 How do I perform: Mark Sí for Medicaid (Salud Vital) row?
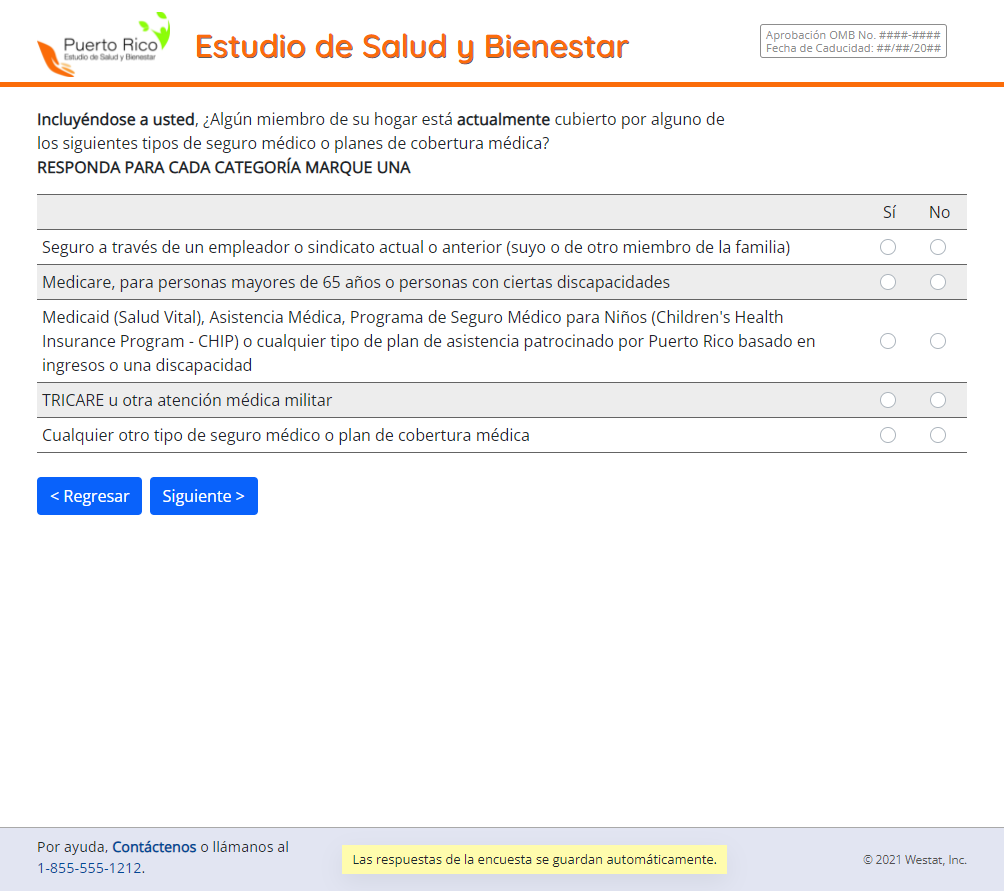tap(887, 341)
